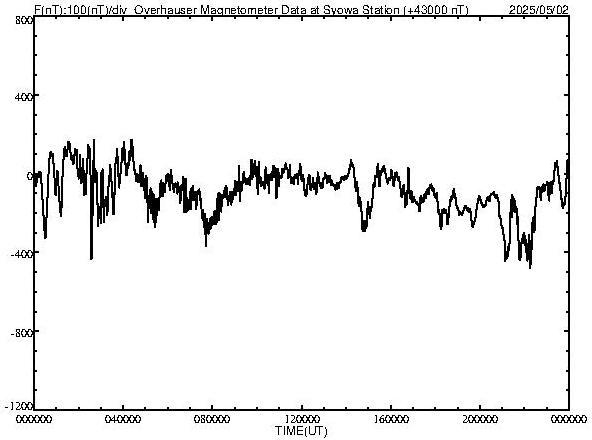
Task: Click the rightmost 000000 time label
Action: tap(569, 419)
